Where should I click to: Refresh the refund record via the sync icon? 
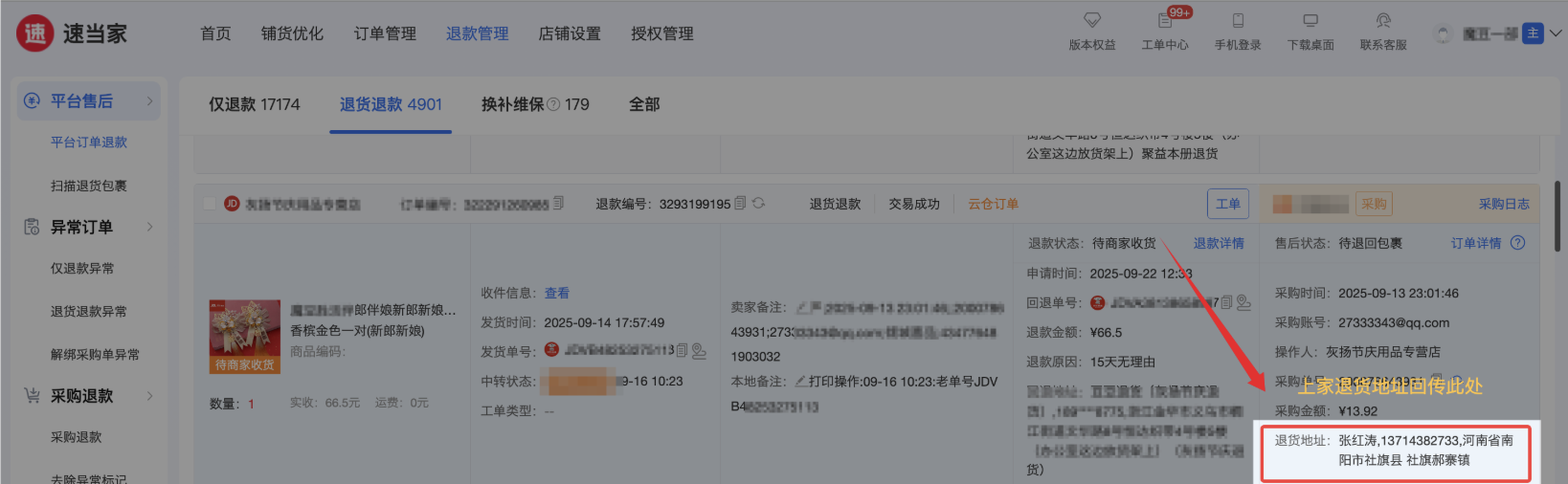pos(759,204)
